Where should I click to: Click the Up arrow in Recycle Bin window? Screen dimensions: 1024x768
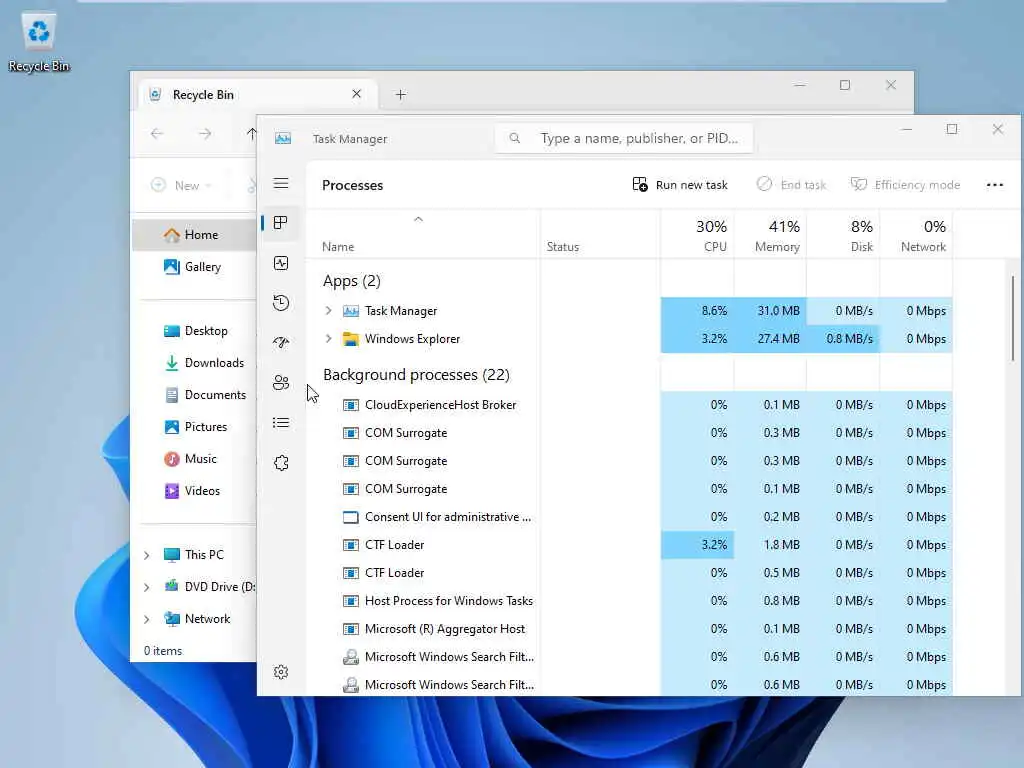click(251, 134)
